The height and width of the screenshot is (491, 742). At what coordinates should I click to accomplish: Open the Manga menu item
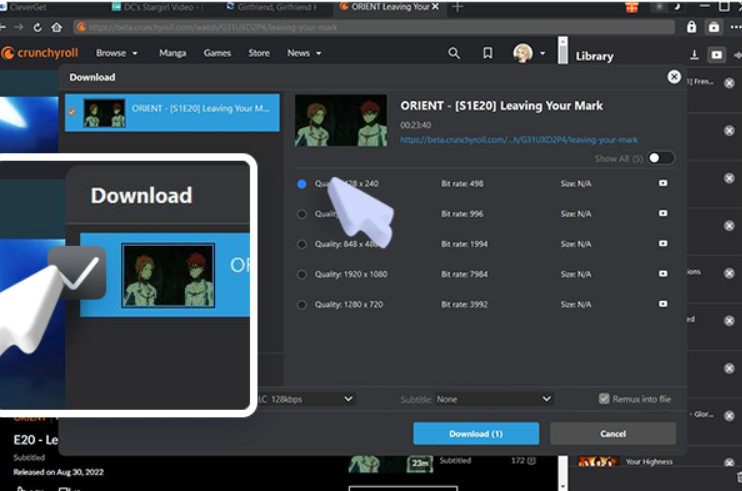(173, 53)
